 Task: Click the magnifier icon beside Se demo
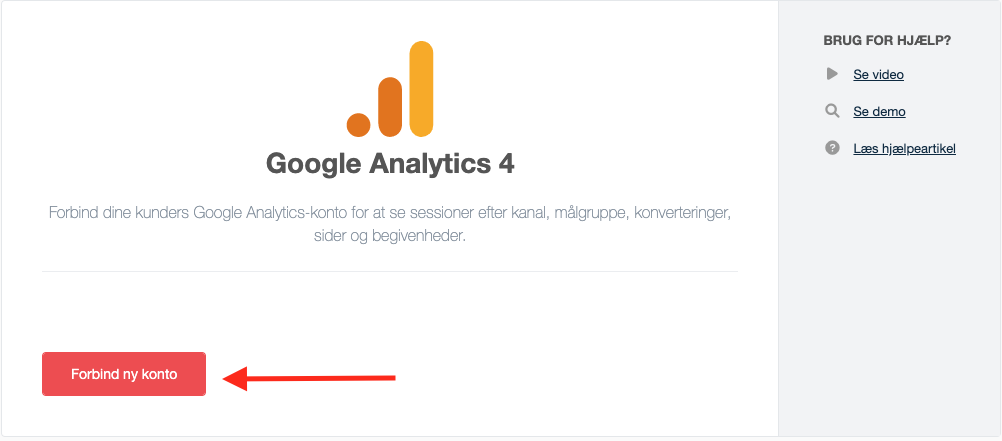point(832,111)
